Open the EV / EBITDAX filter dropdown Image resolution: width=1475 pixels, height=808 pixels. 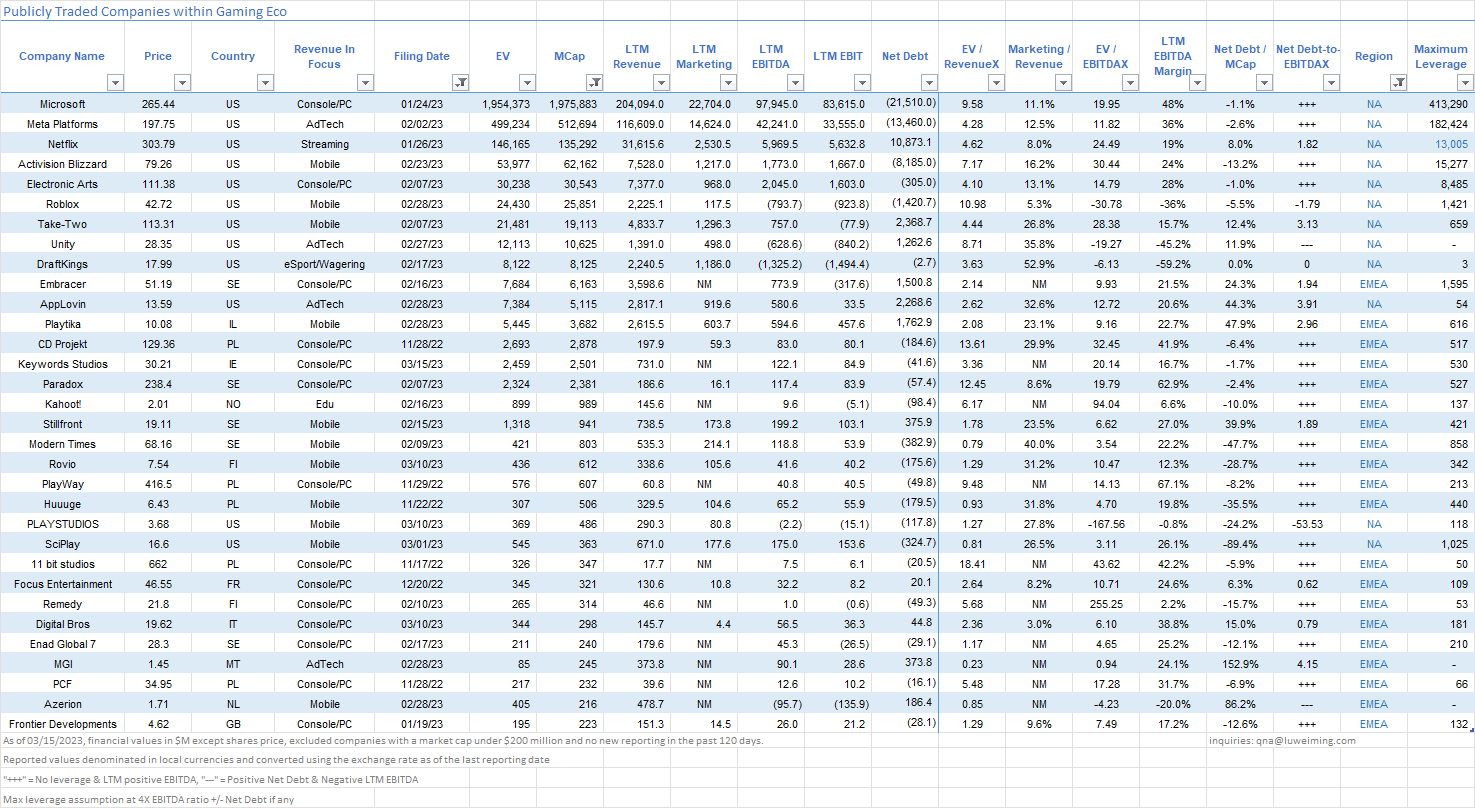(1132, 83)
